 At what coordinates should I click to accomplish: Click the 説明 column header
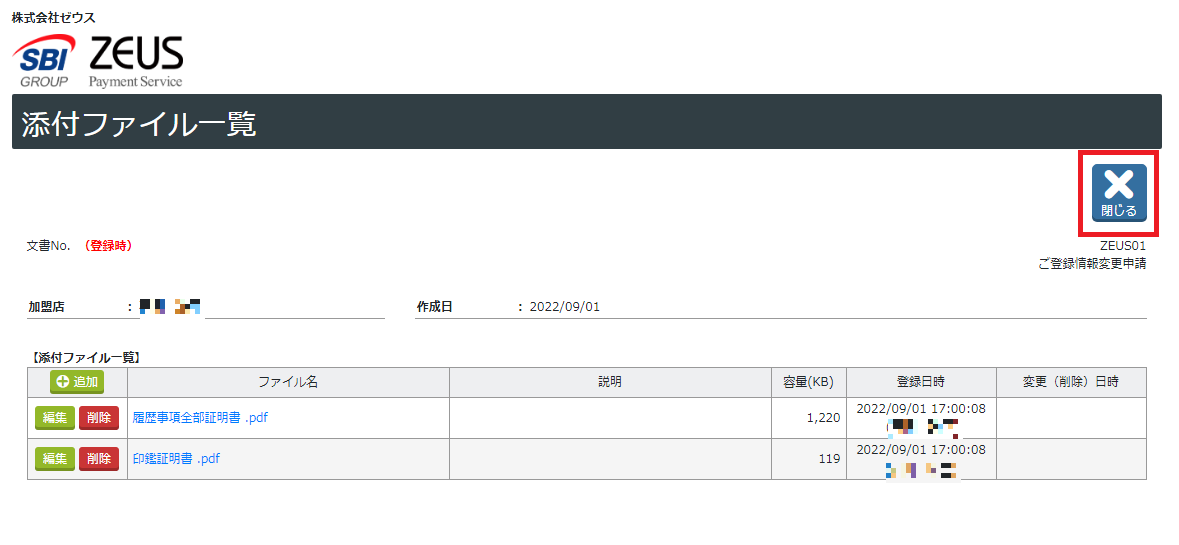coord(611,382)
